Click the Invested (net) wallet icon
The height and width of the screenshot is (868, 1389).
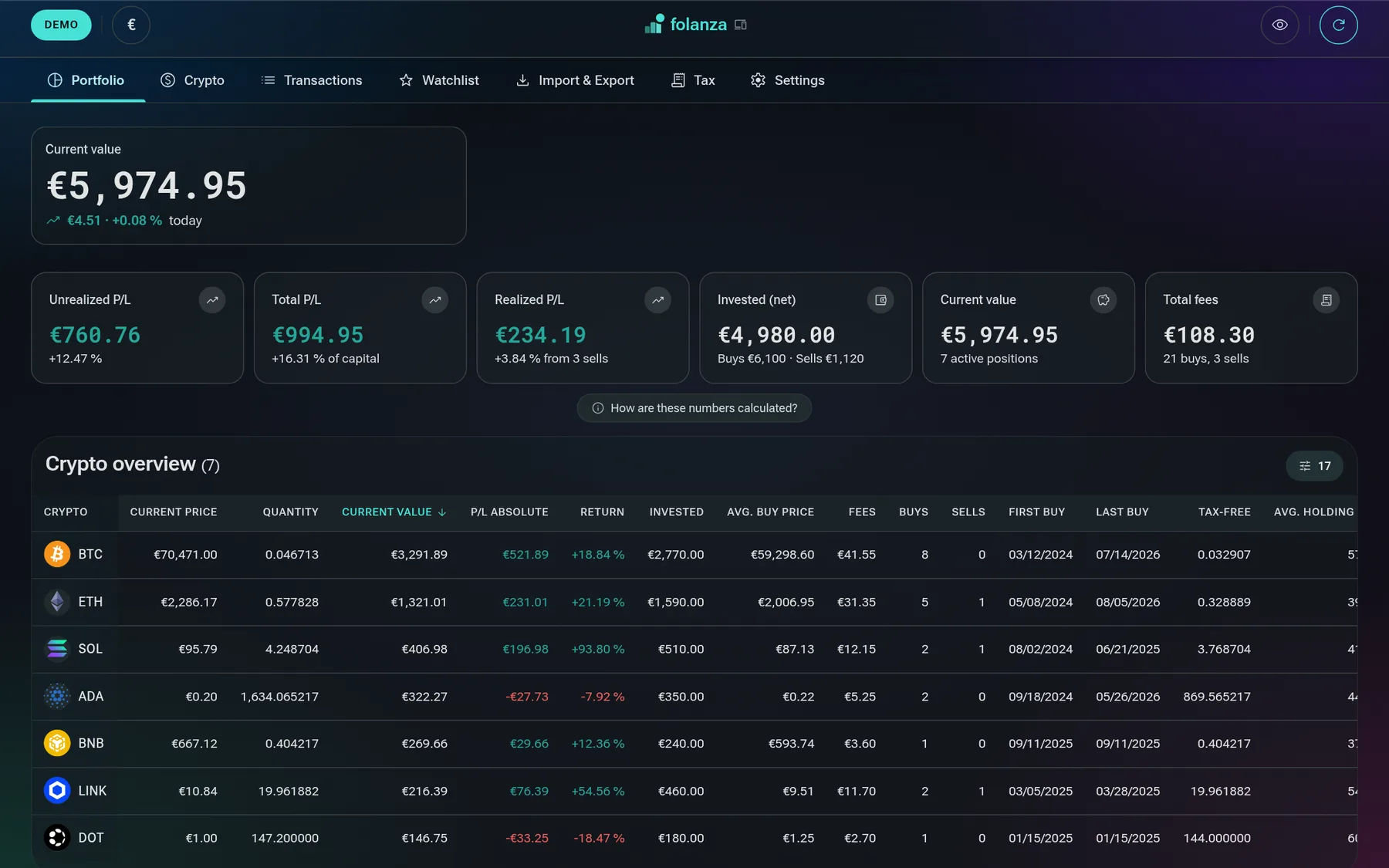[880, 300]
